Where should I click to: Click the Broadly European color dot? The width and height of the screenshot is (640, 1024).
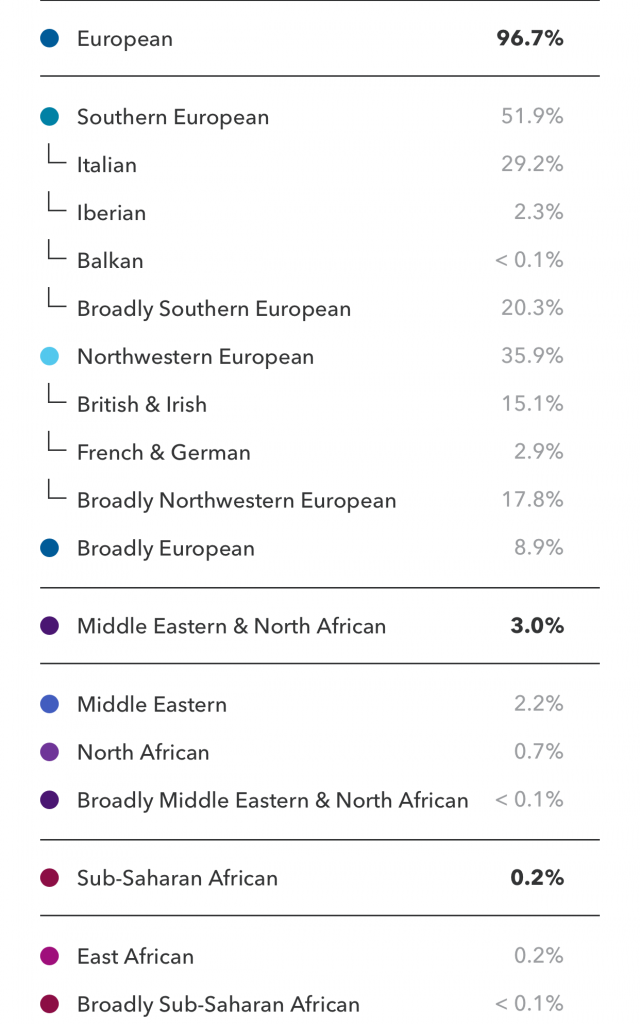tap(50, 548)
